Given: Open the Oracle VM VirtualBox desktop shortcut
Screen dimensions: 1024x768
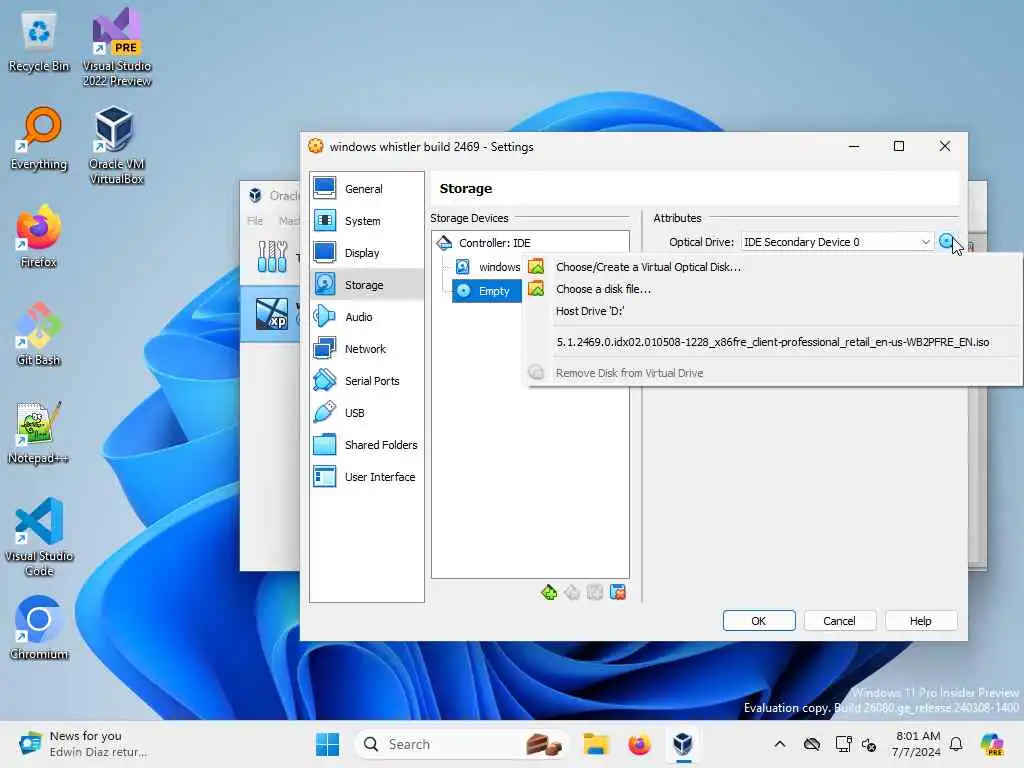Looking at the screenshot, I should tap(117, 146).
